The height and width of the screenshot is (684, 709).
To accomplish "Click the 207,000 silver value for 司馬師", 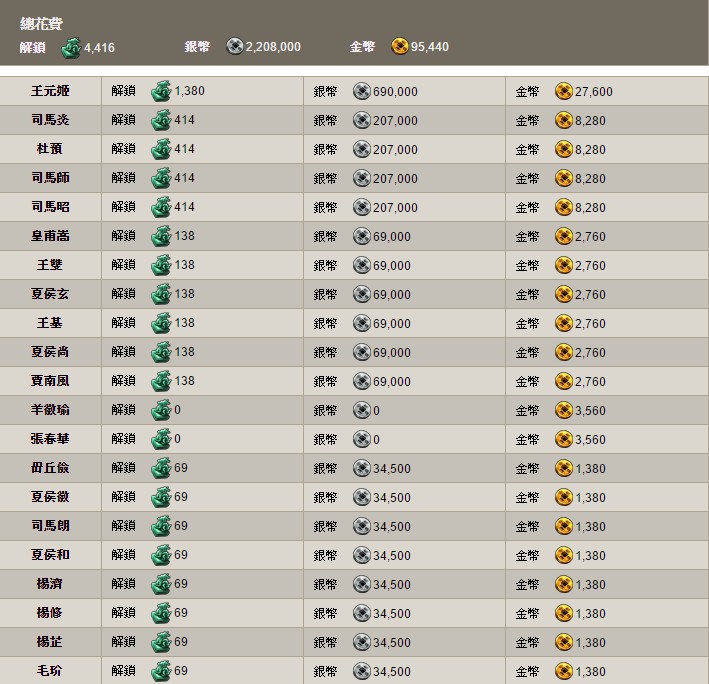I will click(x=395, y=179).
